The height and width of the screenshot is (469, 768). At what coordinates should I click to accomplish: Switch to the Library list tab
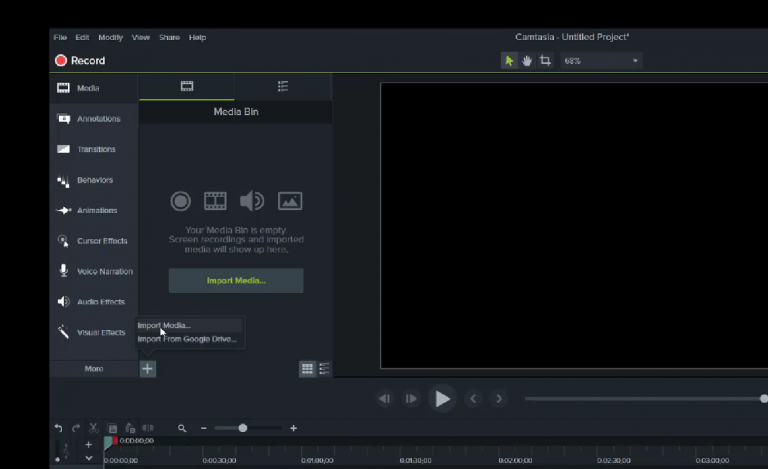[283, 87]
